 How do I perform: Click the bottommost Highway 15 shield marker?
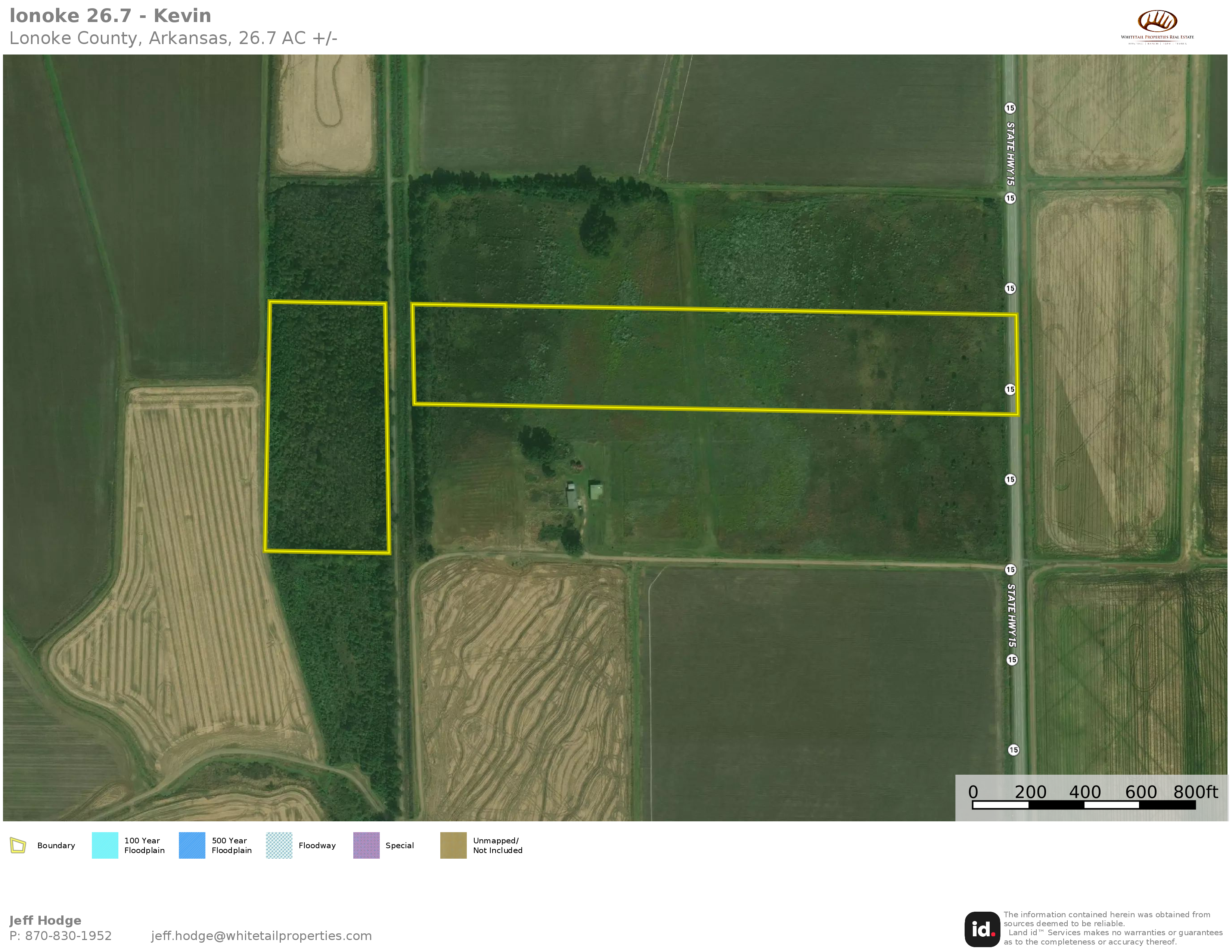(1013, 750)
